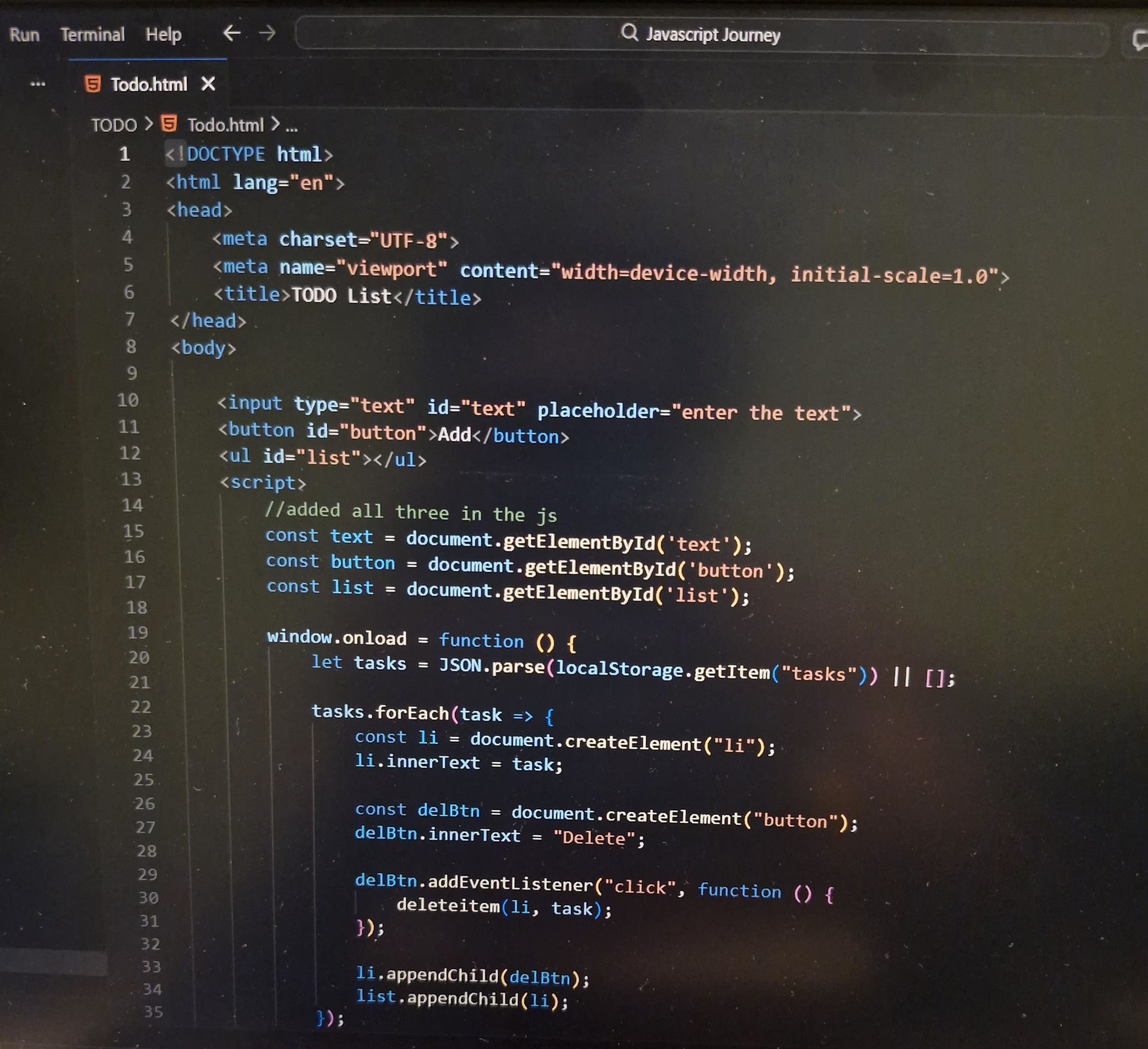Click line number 1 in gutter

124,154
